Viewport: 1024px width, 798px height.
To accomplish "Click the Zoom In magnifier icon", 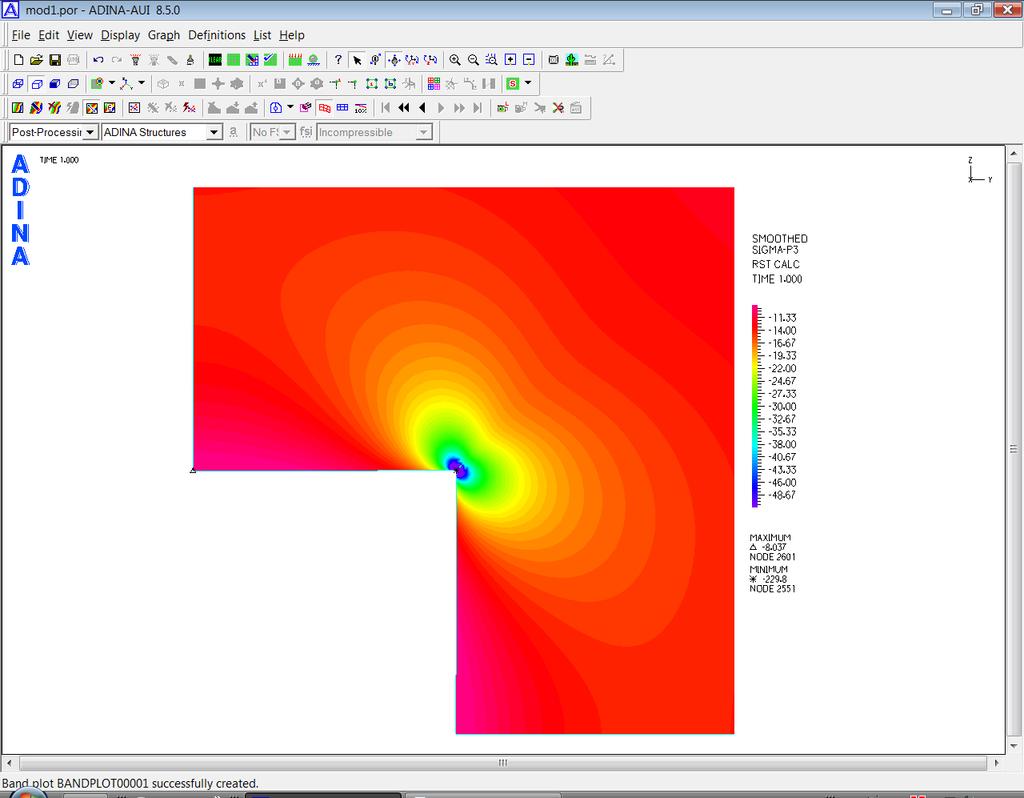I will 455,60.
